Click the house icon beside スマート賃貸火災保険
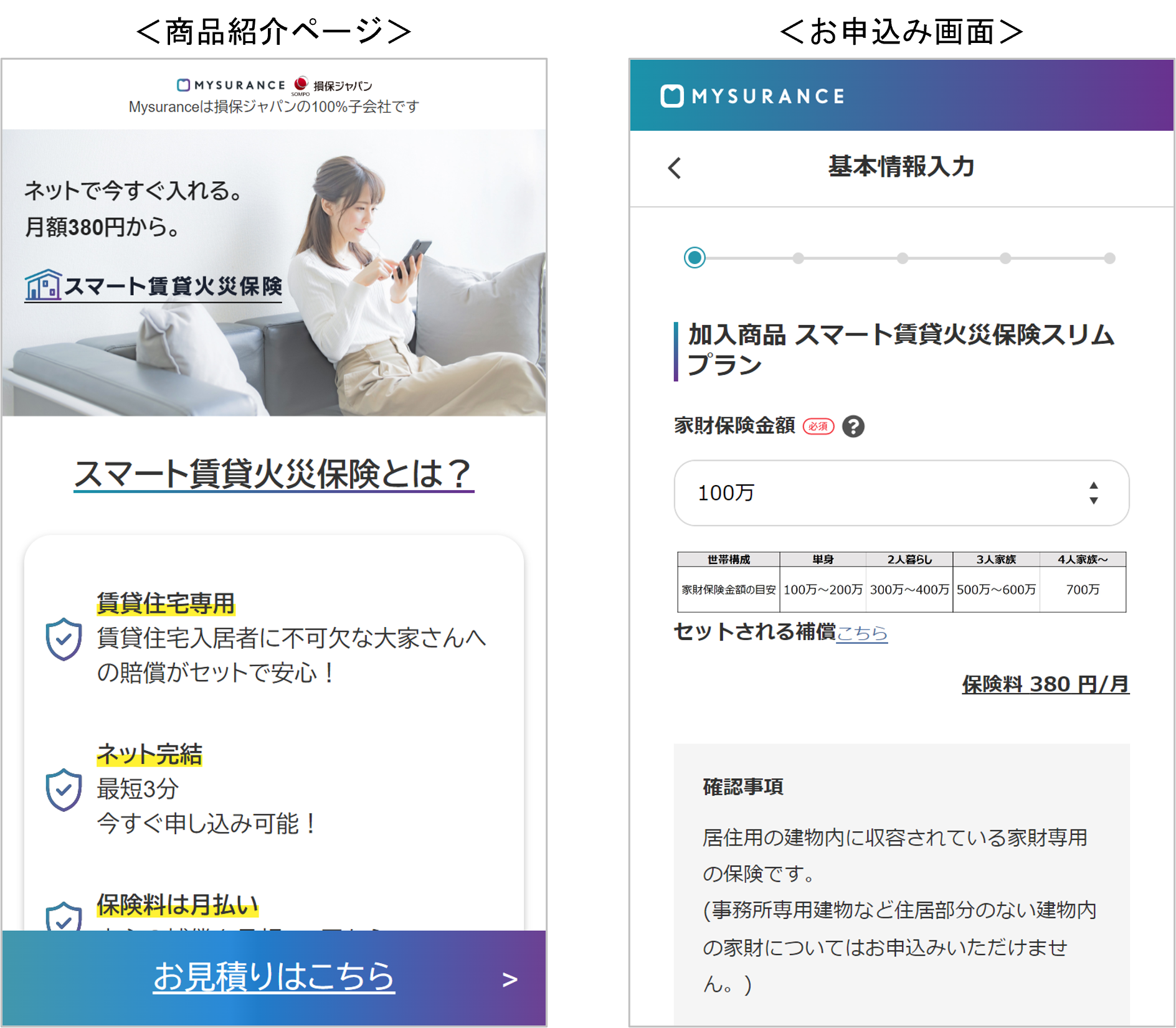The width and height of the screenshot is (1176, 1028). 43,285
